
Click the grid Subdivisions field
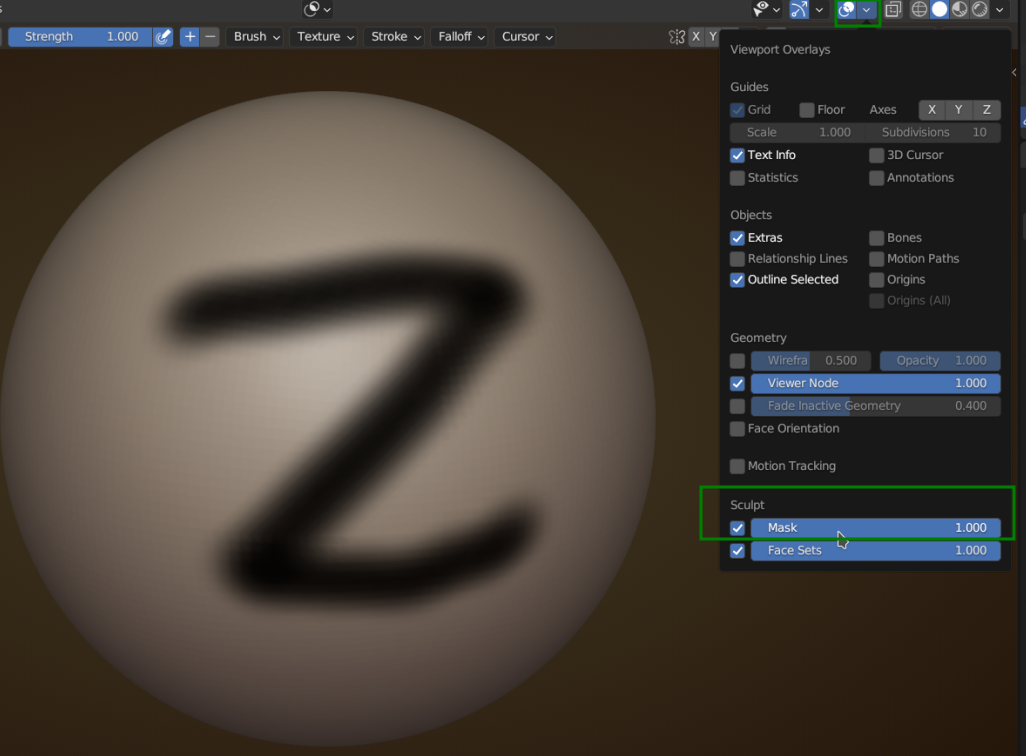(x=934, y=132)
